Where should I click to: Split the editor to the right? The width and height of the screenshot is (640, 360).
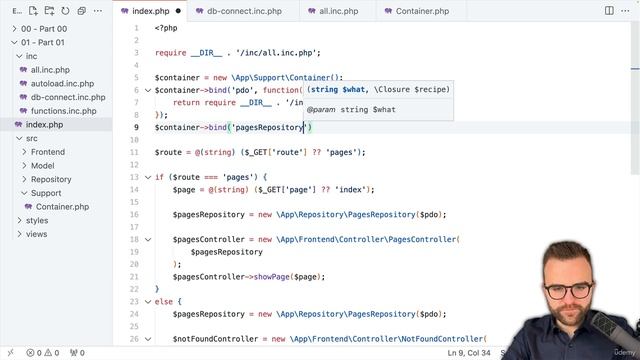[x=609, y=11]
